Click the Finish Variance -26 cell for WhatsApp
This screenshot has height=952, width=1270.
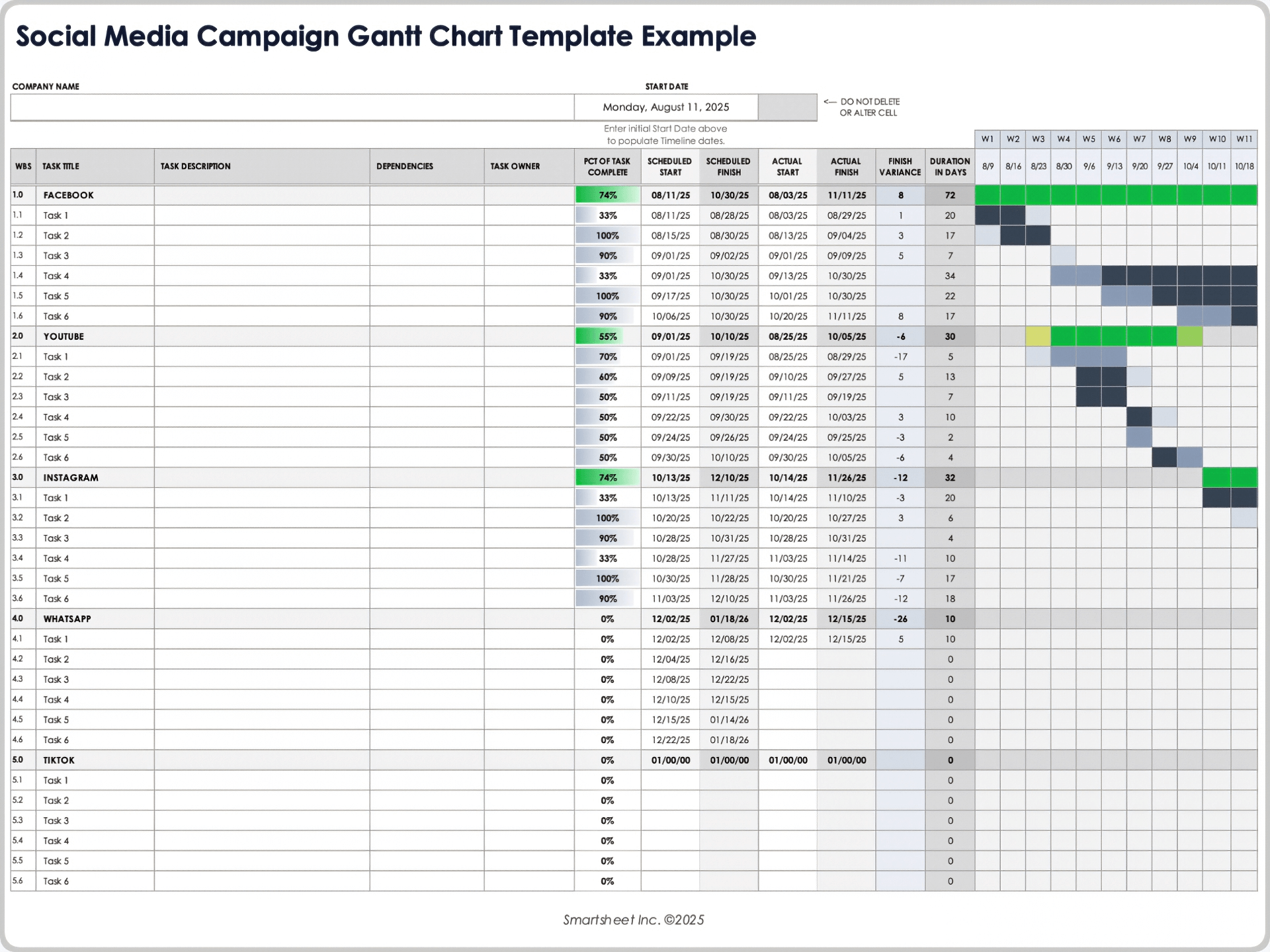tap(900, 619)
